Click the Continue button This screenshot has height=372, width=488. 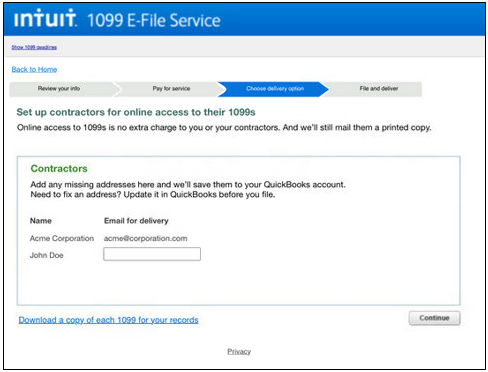[434, 318]
